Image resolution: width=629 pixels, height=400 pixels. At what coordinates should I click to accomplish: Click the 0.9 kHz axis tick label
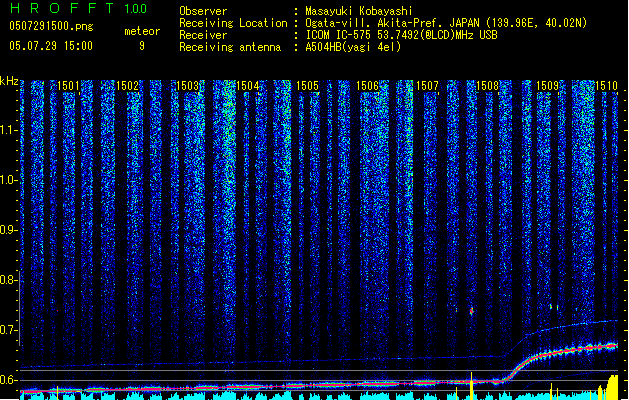pyautogui.click(x=9, y=230)
